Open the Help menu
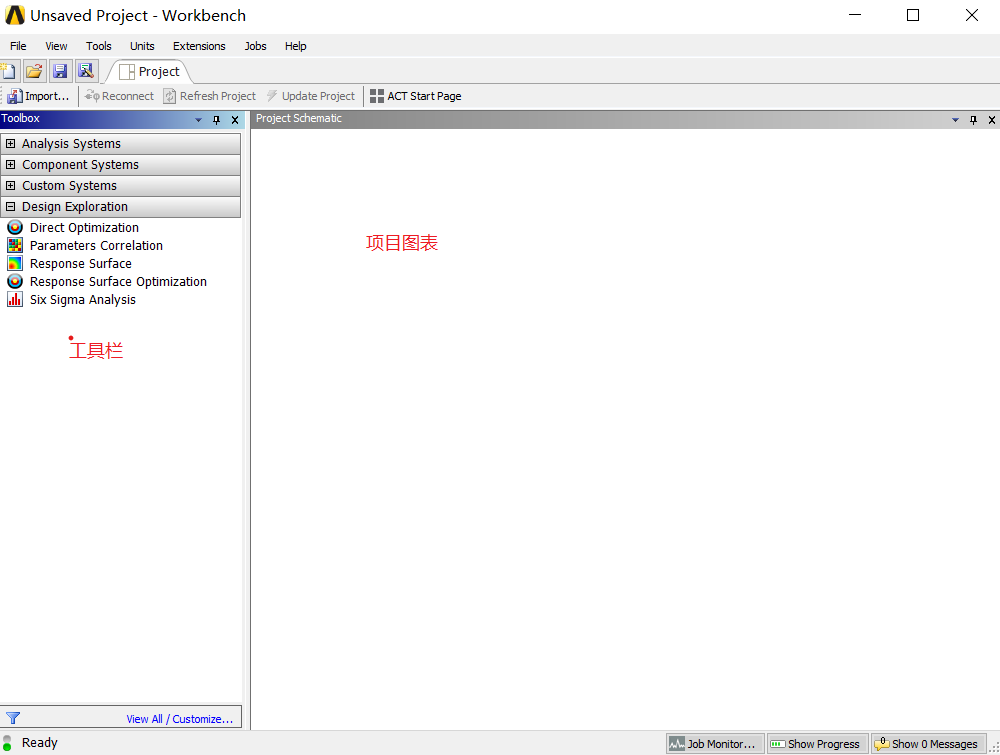The width and height of the screenshot is (1000, 755). (295, 46)
